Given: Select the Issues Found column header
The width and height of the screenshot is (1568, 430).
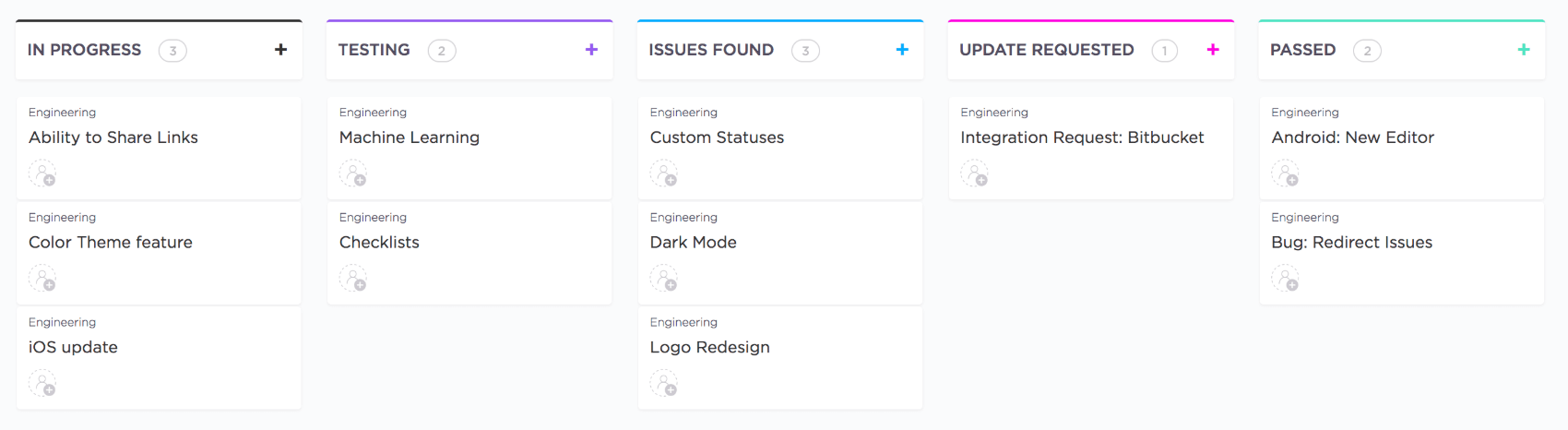Looking at the screenshot, I should point(711,50).
